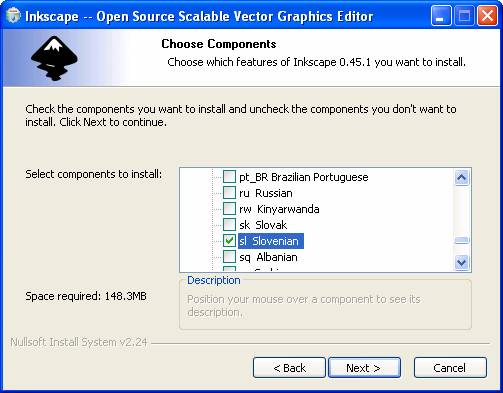Viewport: 503px width, 393px height.
Task: Go to next step with Next button
Action: point(364,368)
